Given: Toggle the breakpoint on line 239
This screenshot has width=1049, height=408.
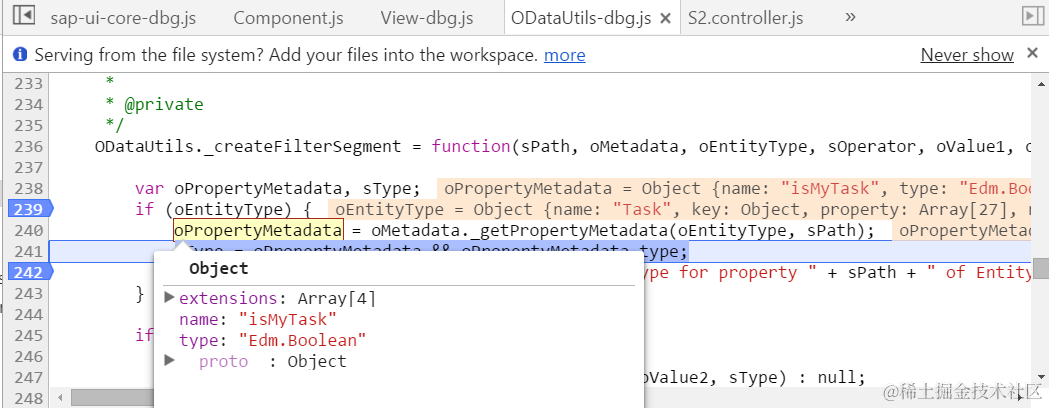Looking at the screenshot, I should 29,209.
